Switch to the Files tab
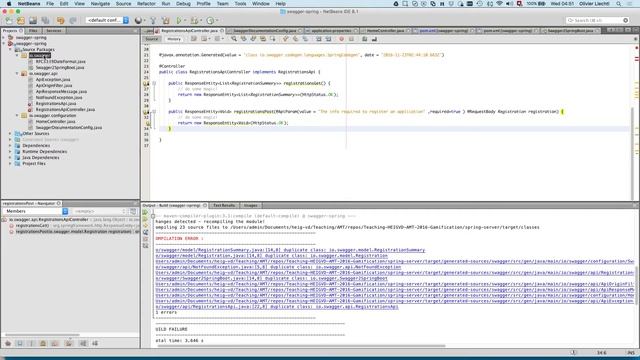Image resolution: width=640 pixels, height=360 pixels. [33, 31]
